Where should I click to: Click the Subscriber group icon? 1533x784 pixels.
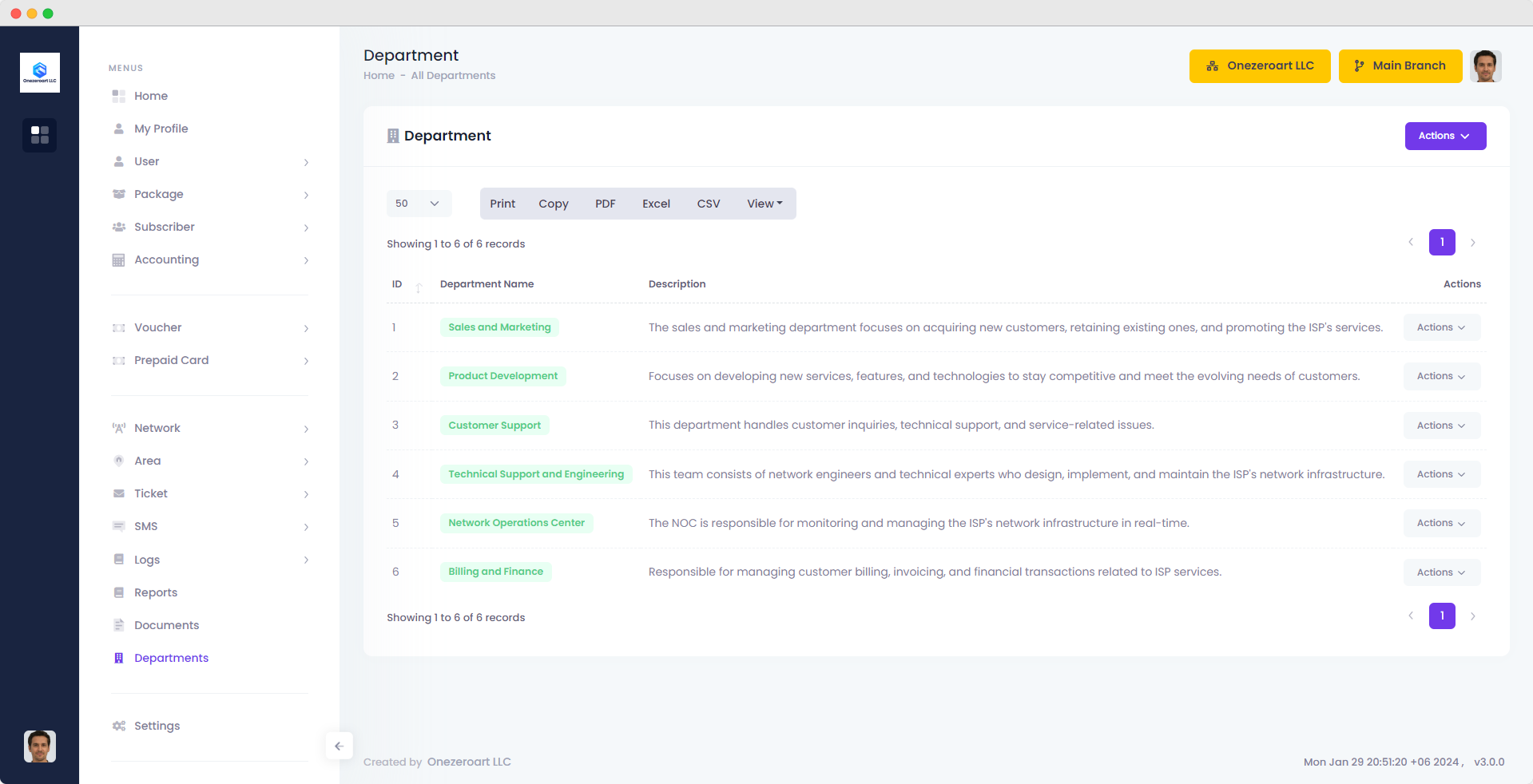click(119, 227)
